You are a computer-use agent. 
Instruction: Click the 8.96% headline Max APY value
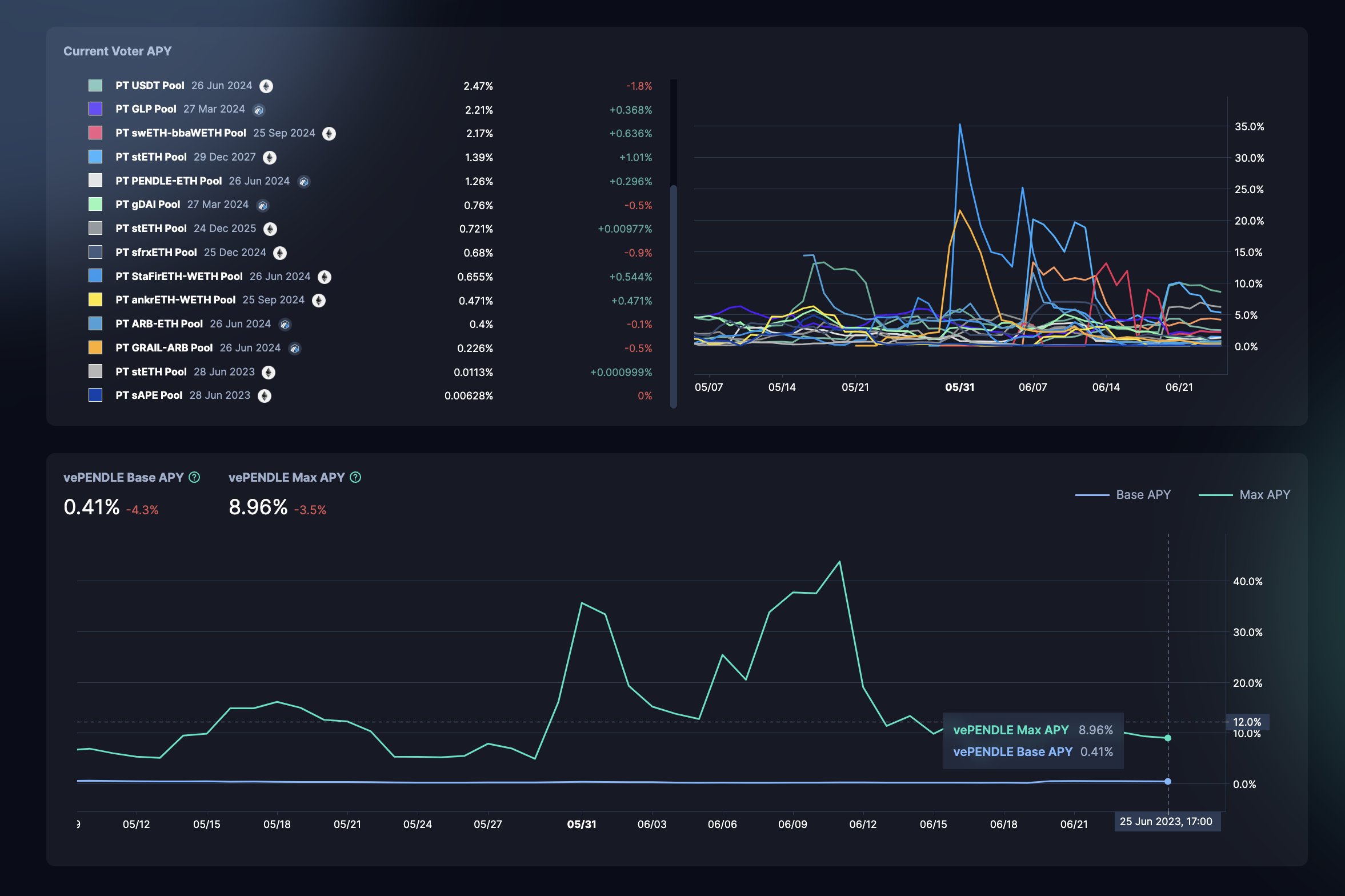coord(258,507)
